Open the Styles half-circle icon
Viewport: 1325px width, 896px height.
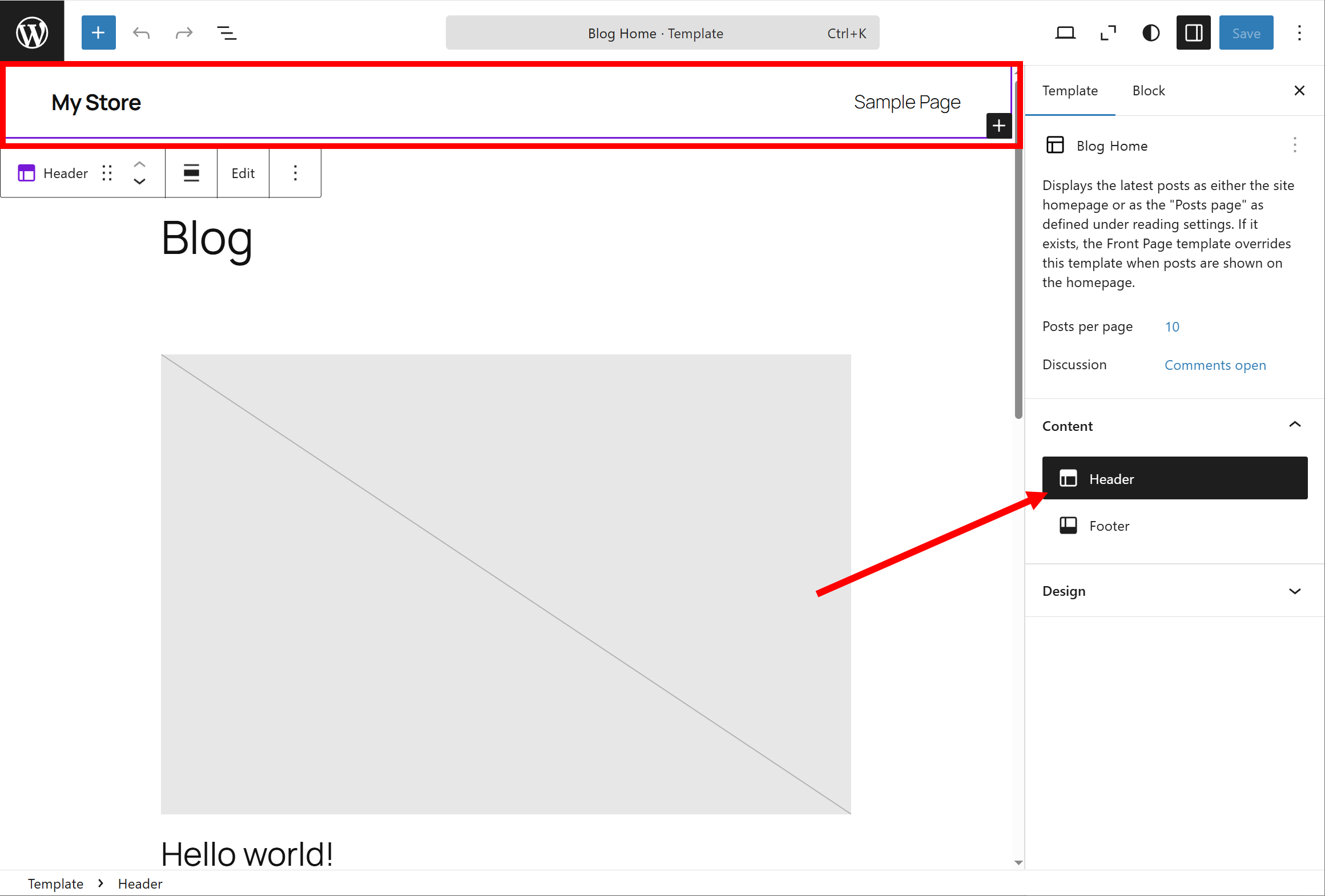click(x=1150, y=33)
